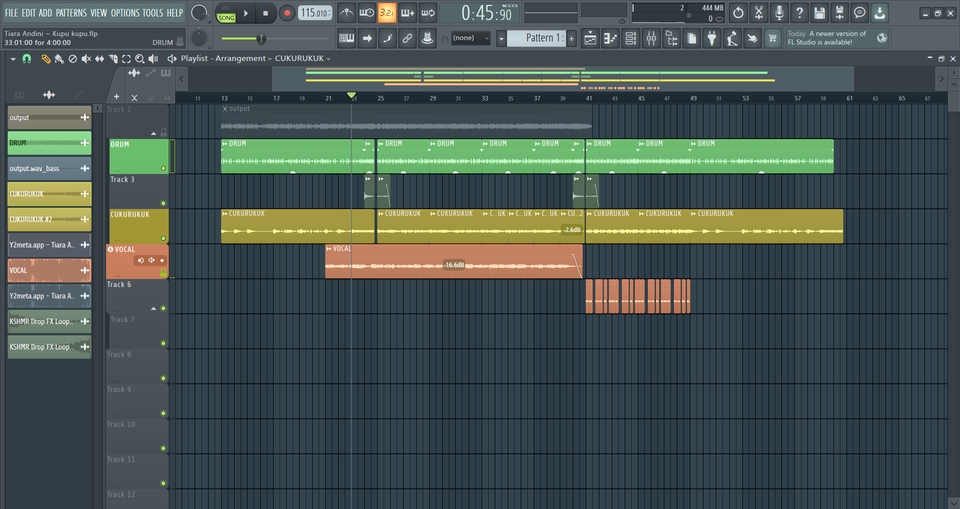Toggle the metronome icon

[x=346, y=13]
